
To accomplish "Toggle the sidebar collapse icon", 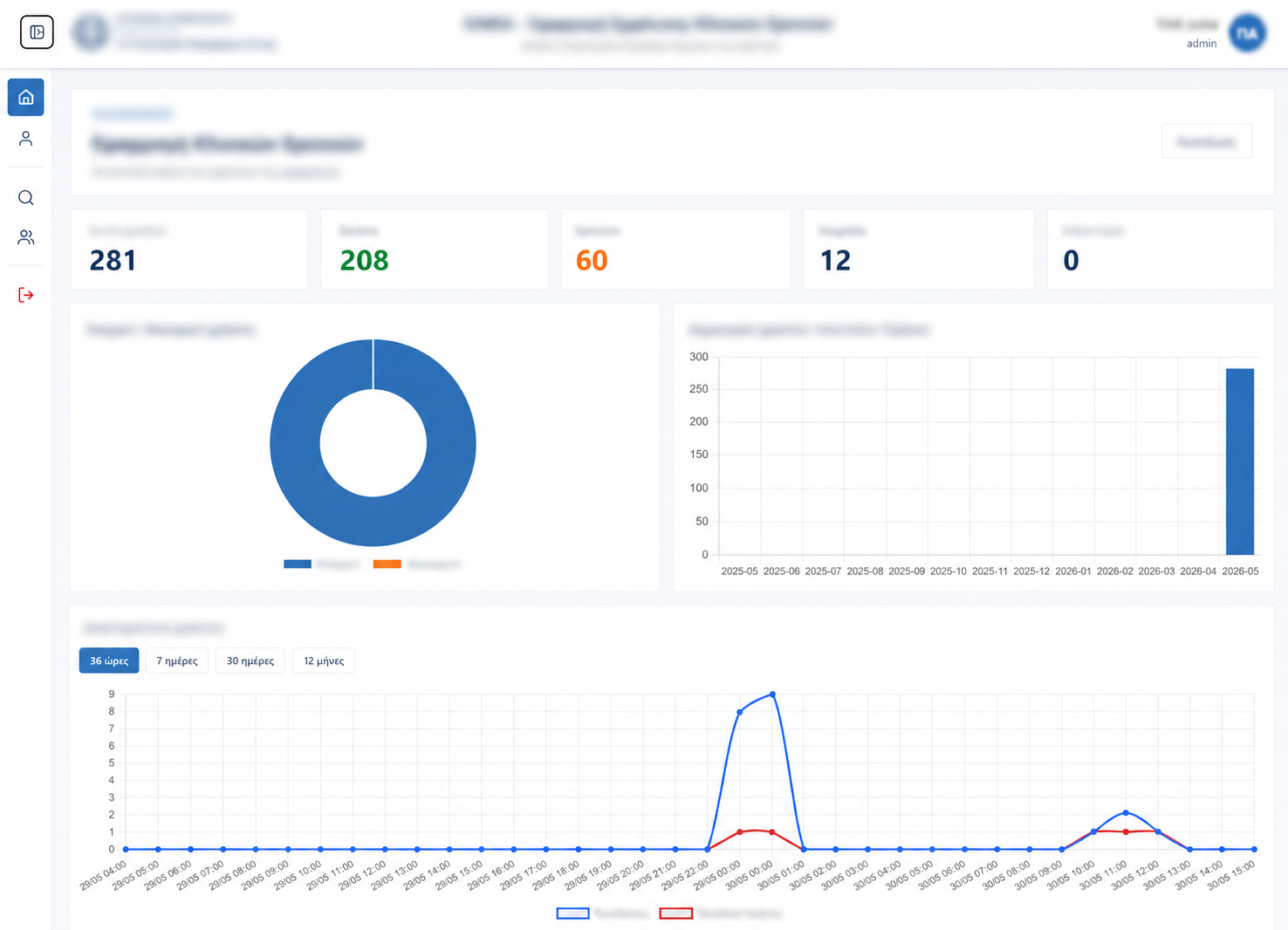I will pos(37,32).
